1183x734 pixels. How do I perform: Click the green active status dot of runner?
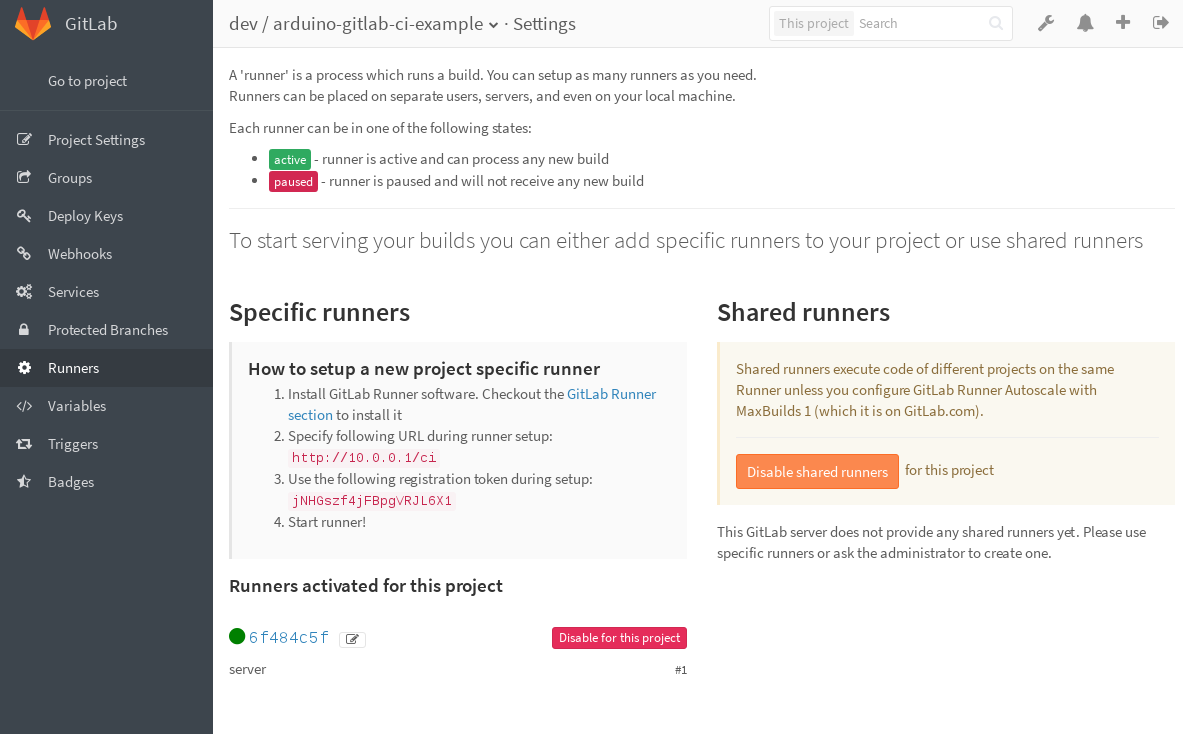[237, 637]
